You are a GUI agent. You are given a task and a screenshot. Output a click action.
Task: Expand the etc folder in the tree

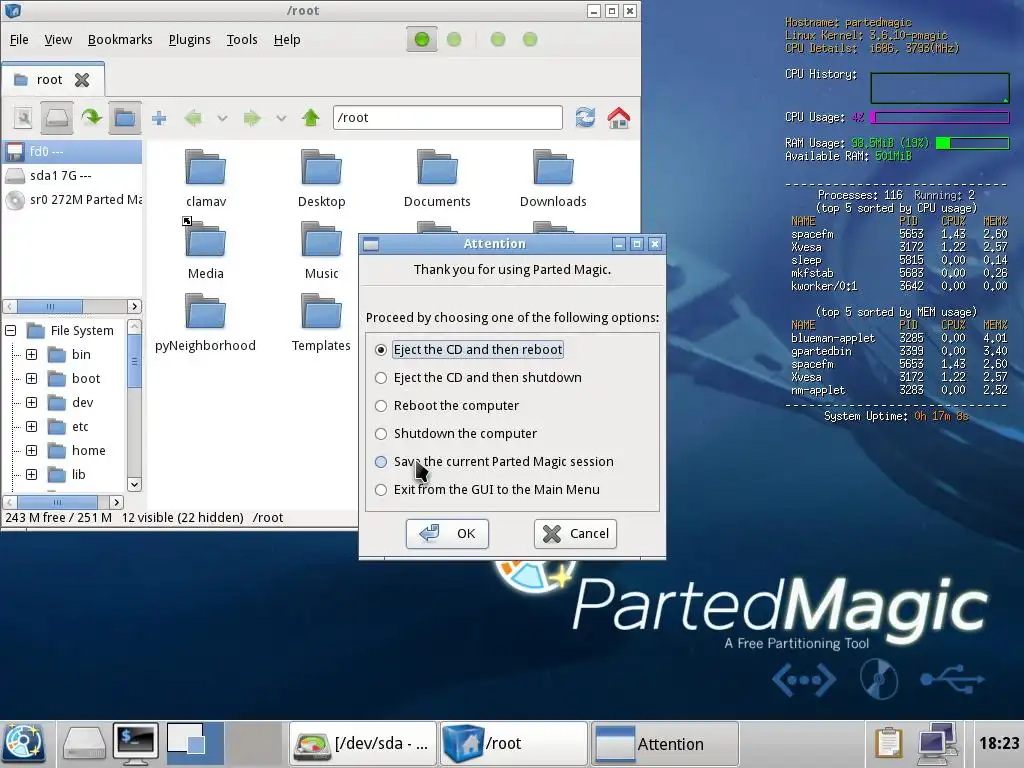point(31,426)
